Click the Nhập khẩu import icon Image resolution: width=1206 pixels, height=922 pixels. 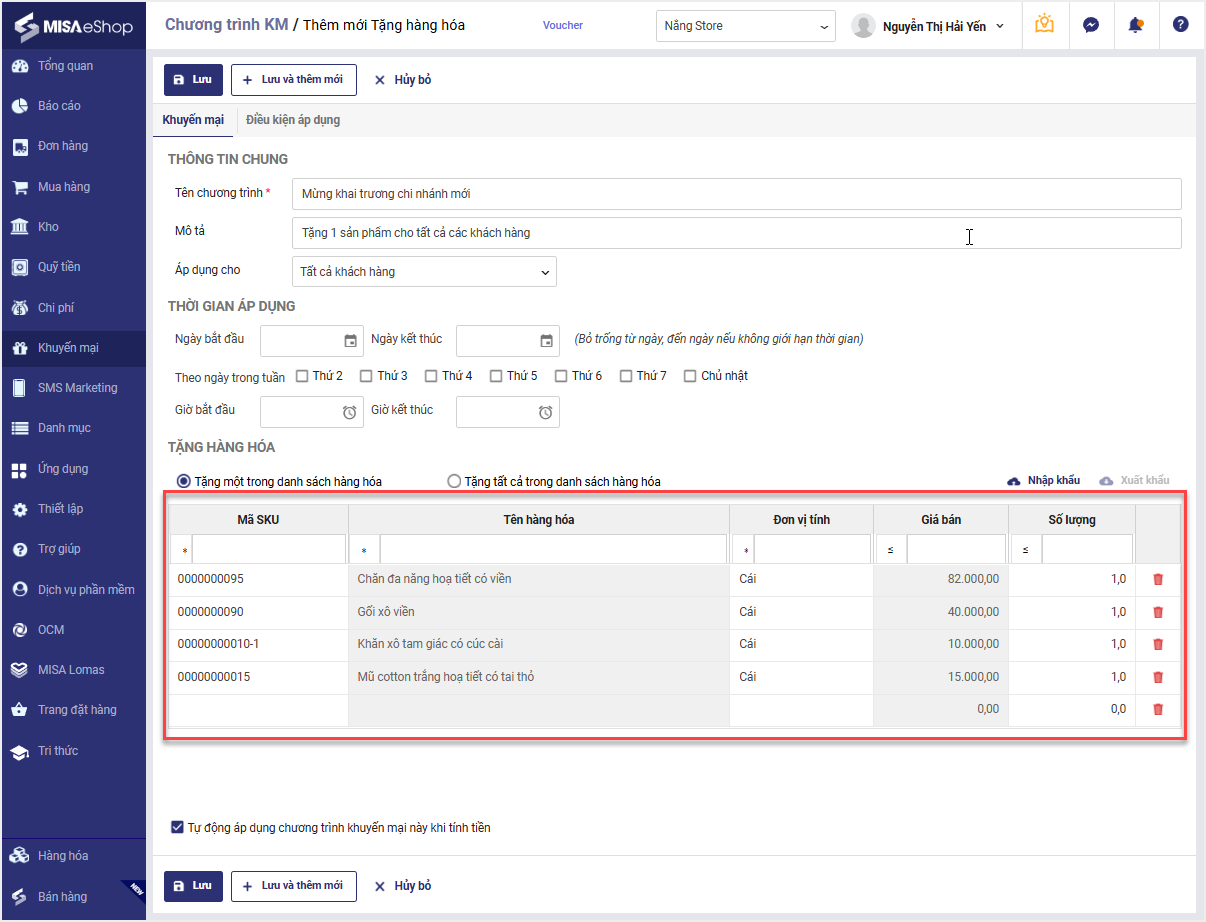click(x=1013, y=481)
